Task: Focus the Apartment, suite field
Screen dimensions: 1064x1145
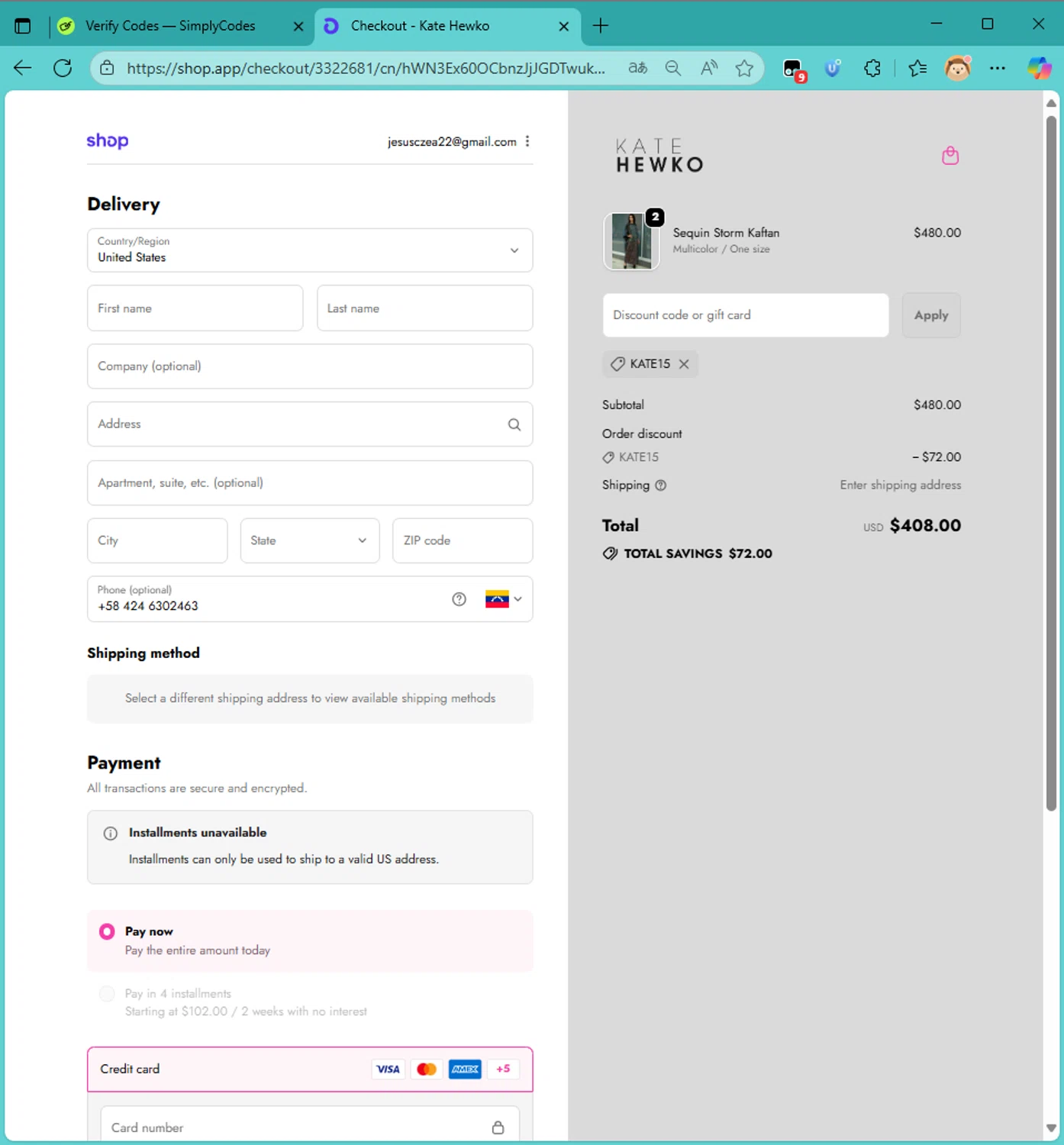Action: [310, 483]
